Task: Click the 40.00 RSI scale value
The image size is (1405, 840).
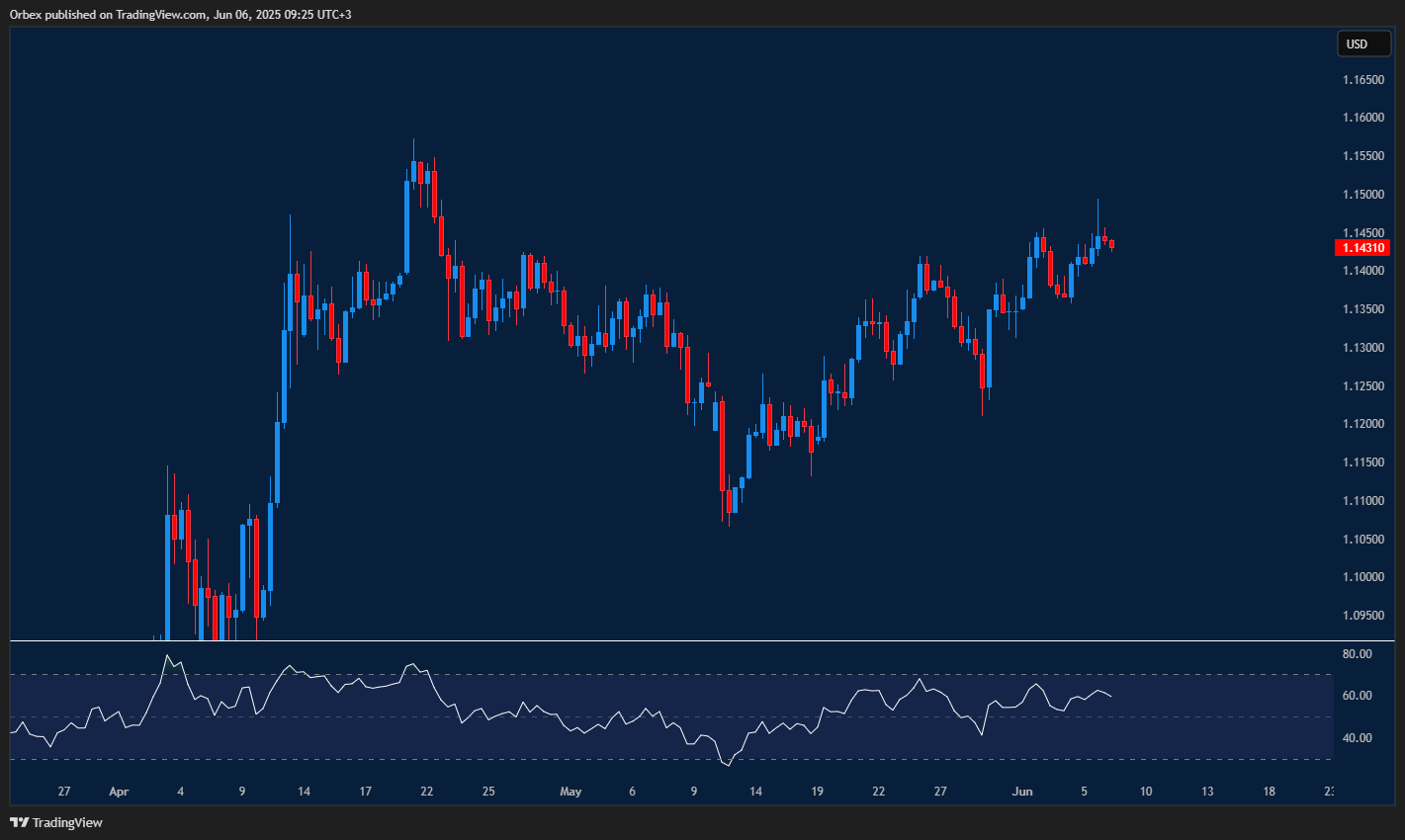Action: coord(1356,737)
